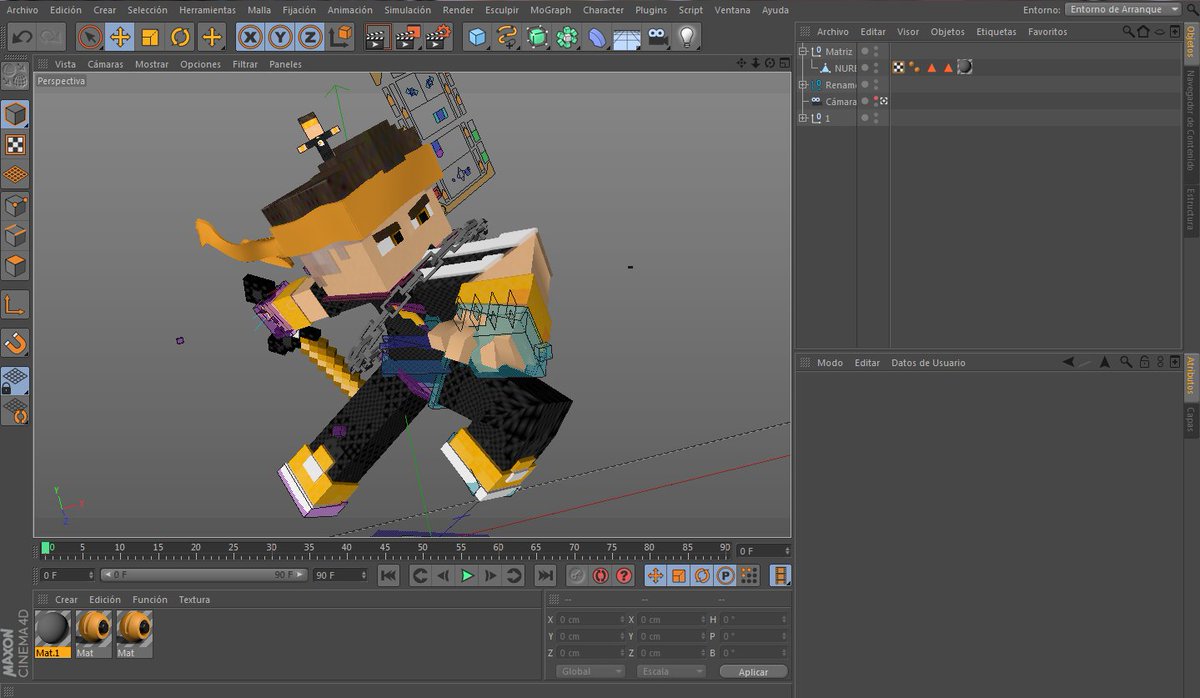Open the Archivo menu in main menu bar
1200x698 pixels.
coord(22,10)
